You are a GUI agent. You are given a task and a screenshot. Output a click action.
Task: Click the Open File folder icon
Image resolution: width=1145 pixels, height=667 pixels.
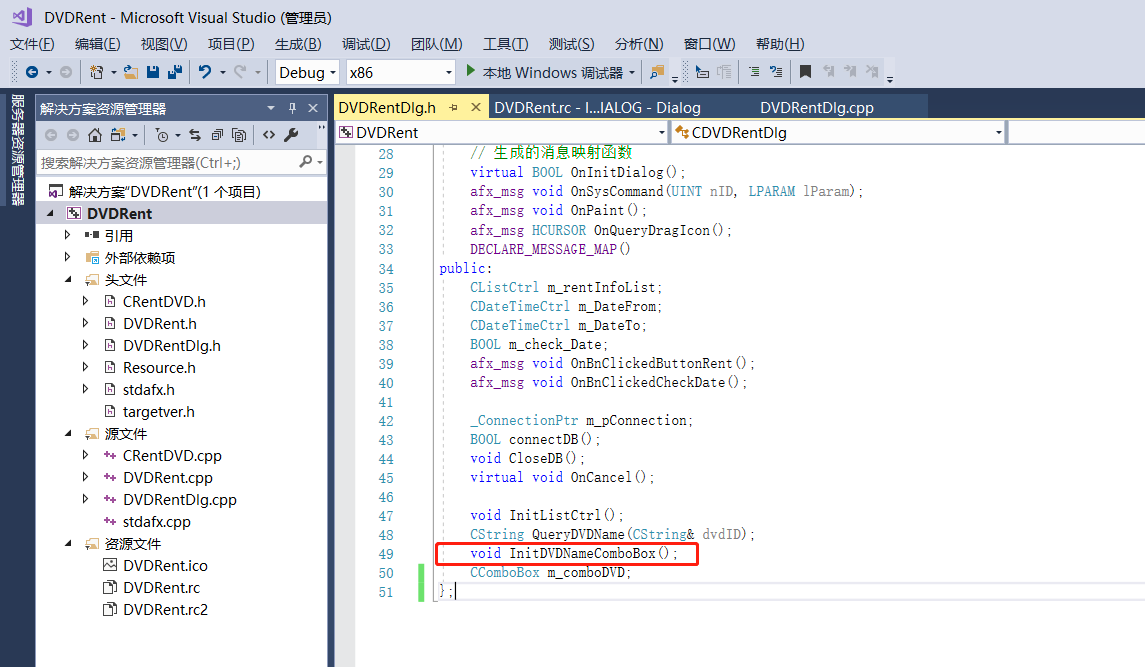pyautogui.click(x=131, y=72)
